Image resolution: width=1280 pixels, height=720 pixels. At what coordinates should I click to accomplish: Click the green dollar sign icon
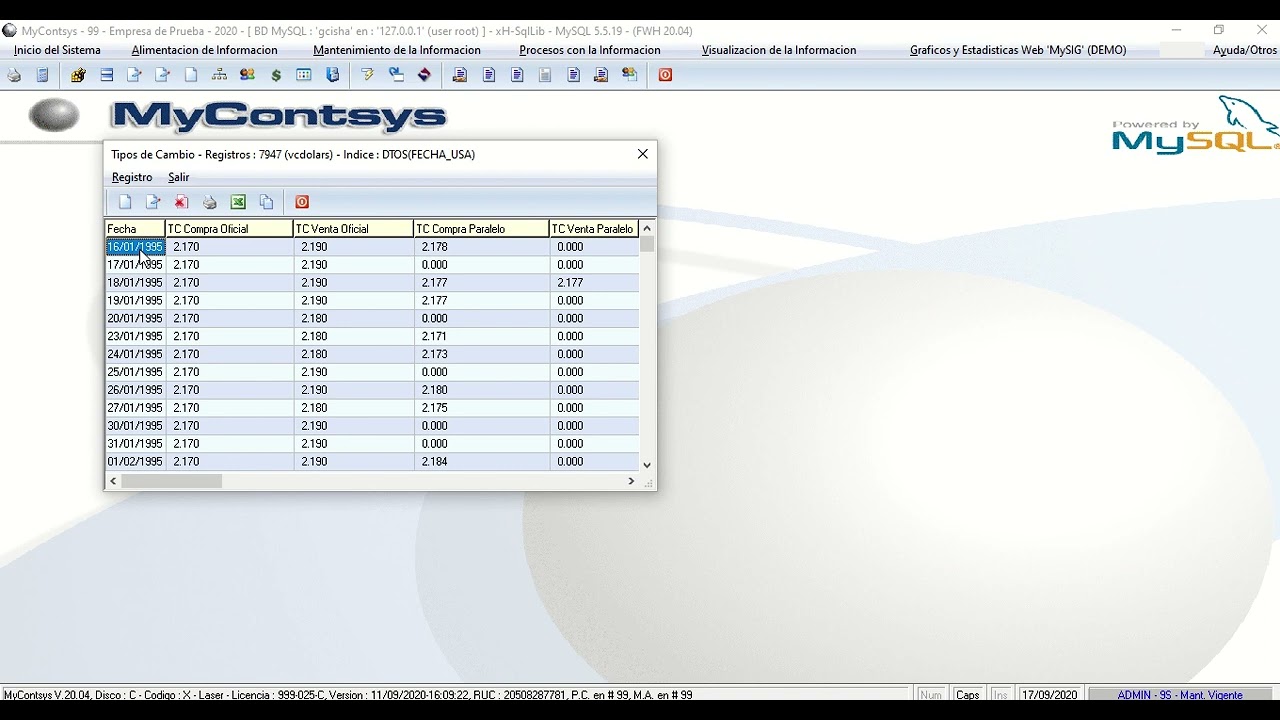click(276, 75)
